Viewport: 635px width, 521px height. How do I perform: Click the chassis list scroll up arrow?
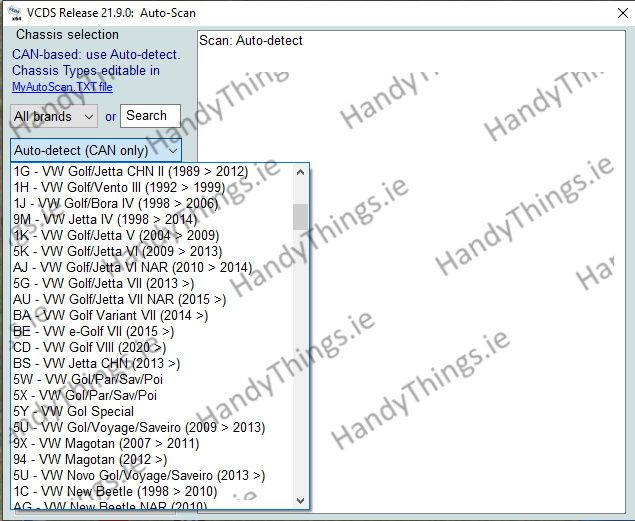tap(300, 172)
